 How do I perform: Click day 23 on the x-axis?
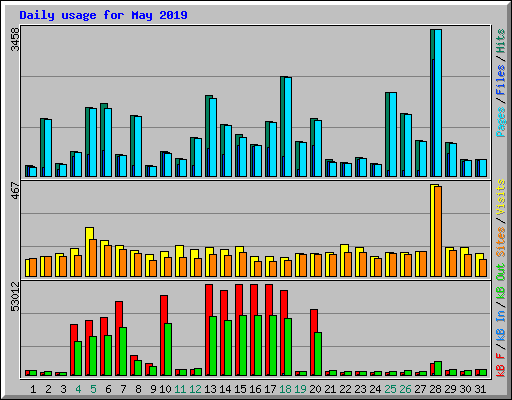(x=360, y=389)
